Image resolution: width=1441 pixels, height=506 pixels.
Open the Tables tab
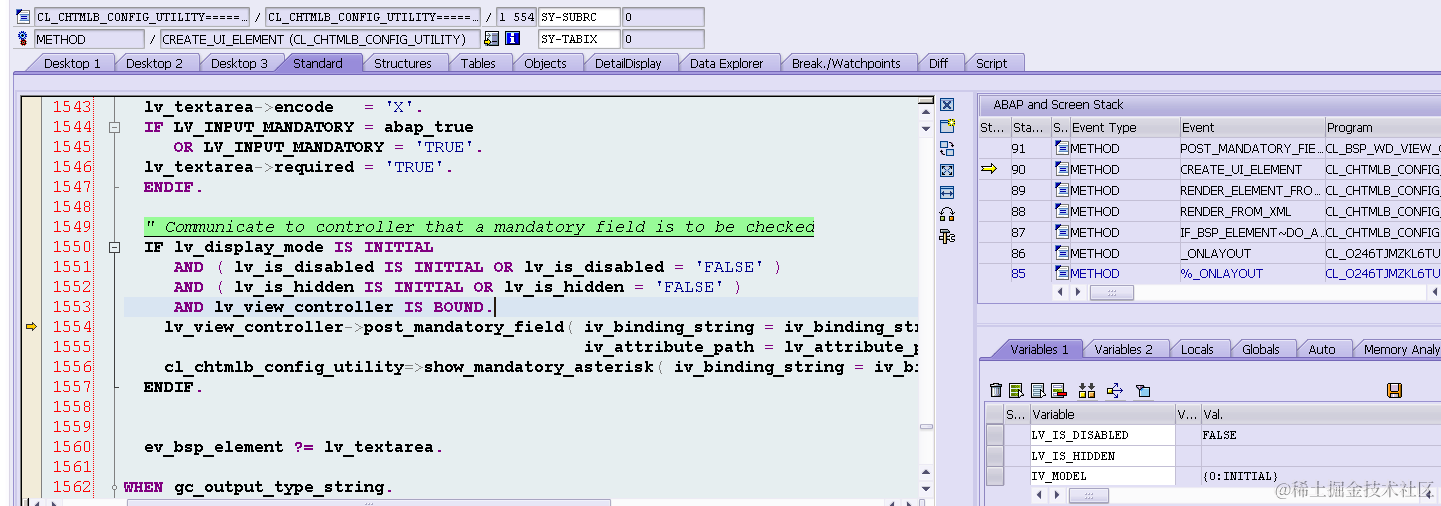pyautogui.click(x=478, y=63)
